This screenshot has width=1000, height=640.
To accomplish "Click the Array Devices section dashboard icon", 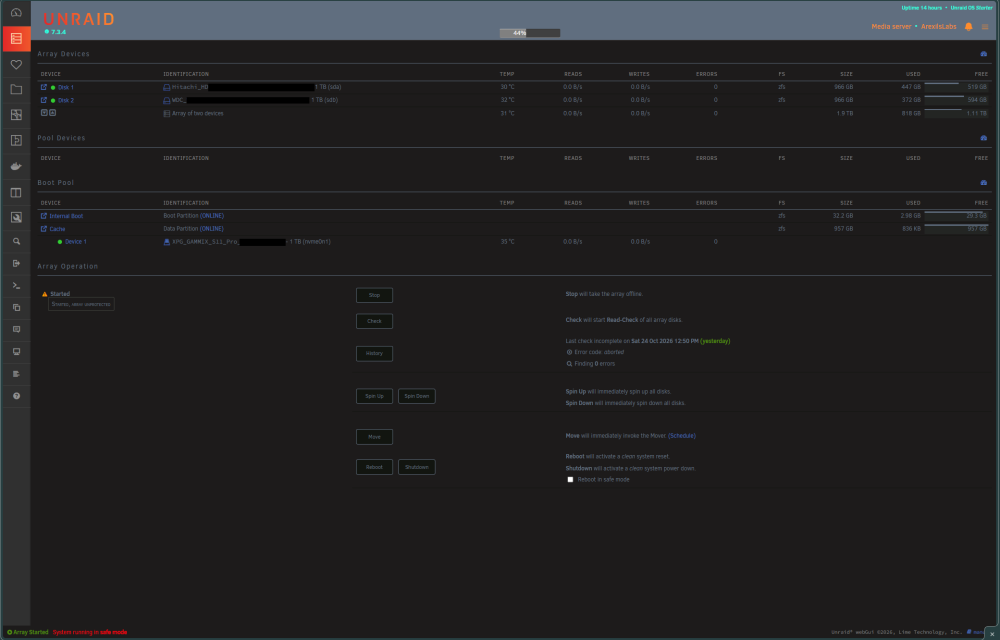I will point(983,54).
